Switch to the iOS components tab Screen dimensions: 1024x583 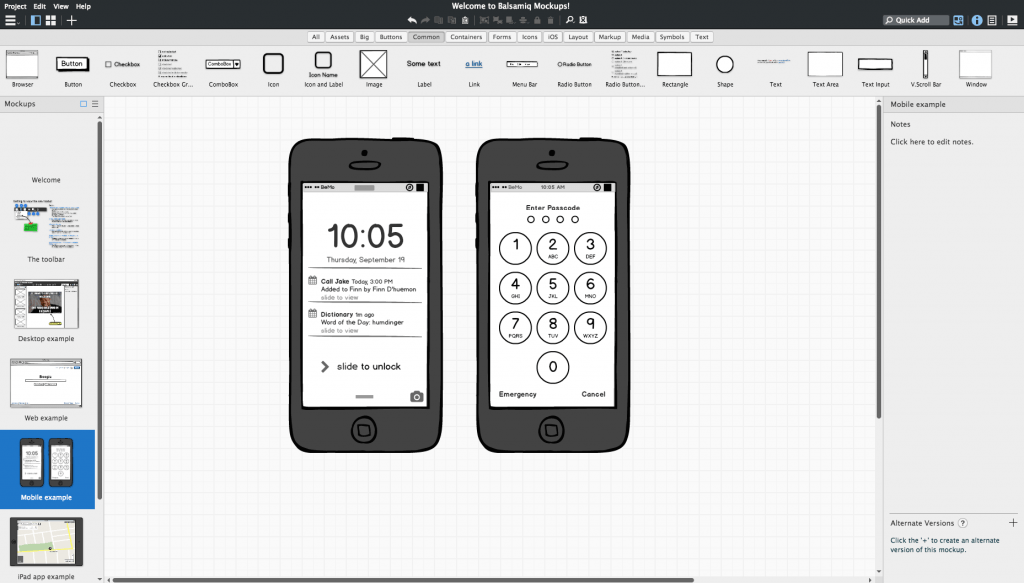[x=553, y=36]
